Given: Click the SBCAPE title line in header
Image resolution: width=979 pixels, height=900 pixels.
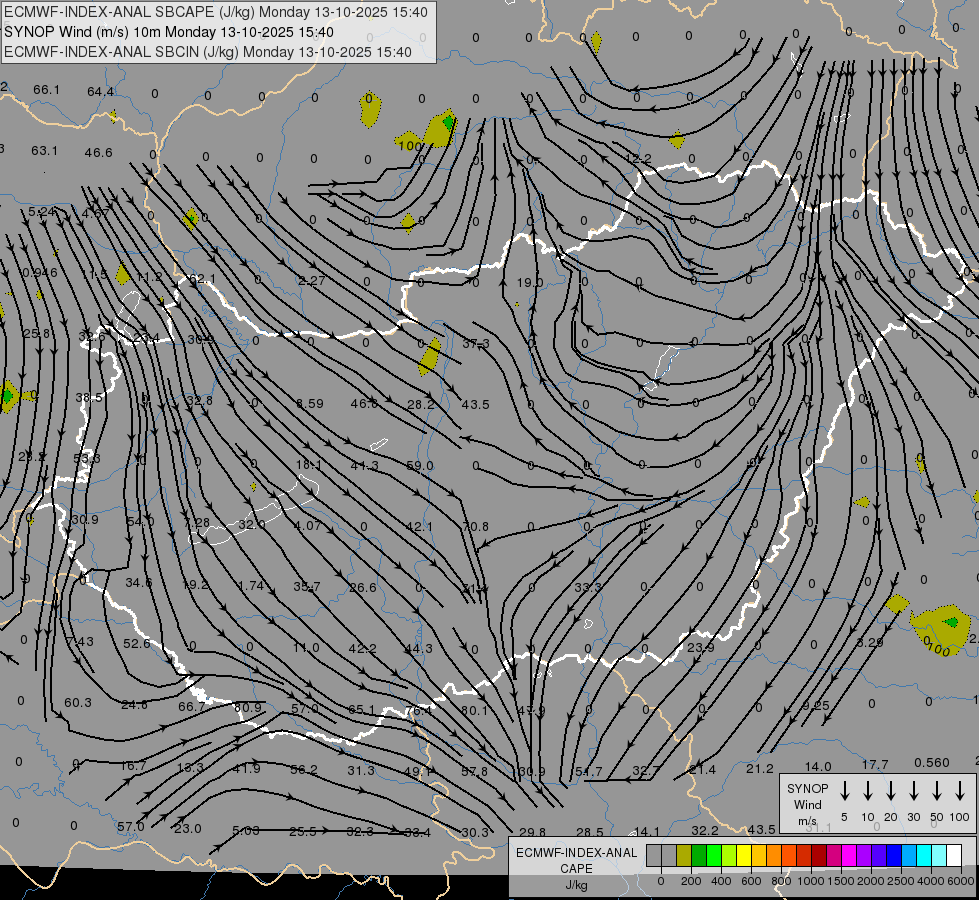Looking at the screenshot, I should (x=216, y=12).
